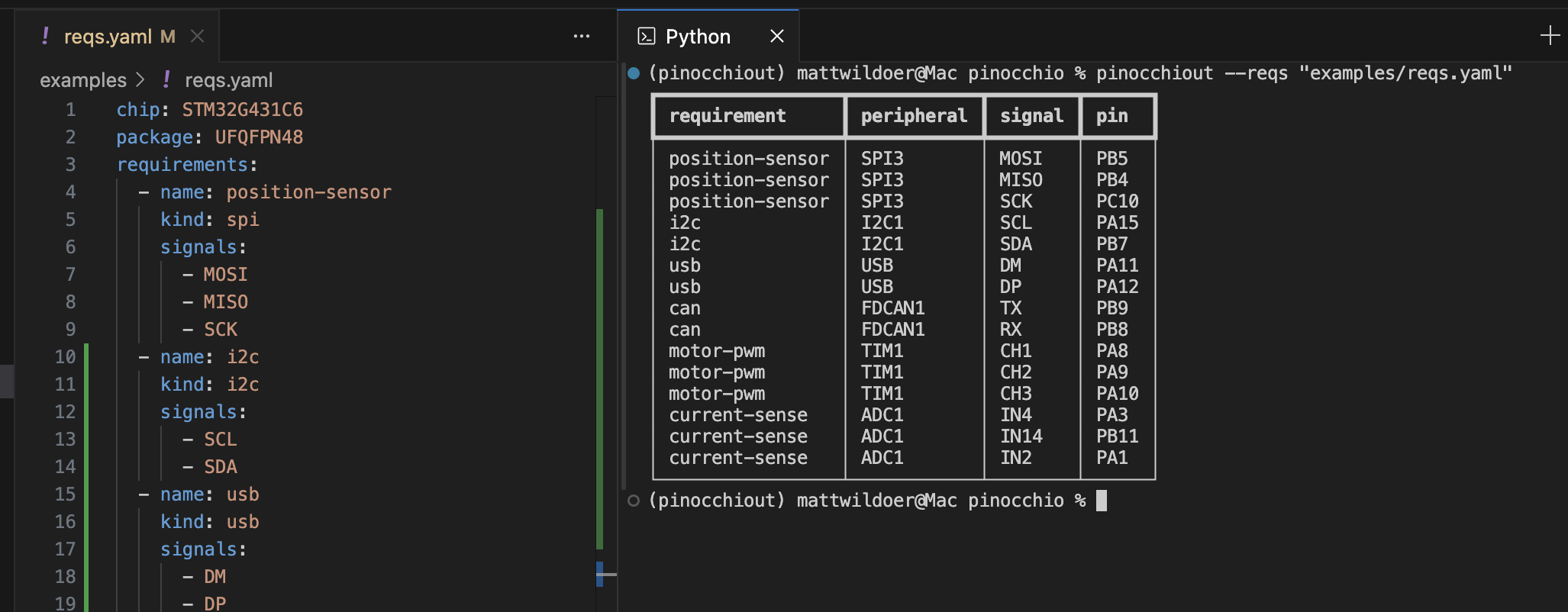Click the terminal cursor at the empty prompt
The image size is (1568, 612).
point(1102,501)
